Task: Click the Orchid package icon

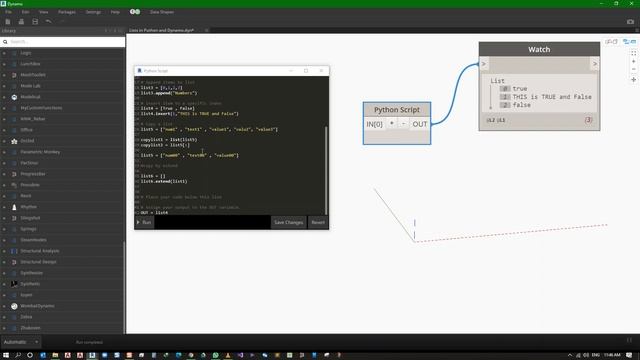Action: [x=14, y=141]
